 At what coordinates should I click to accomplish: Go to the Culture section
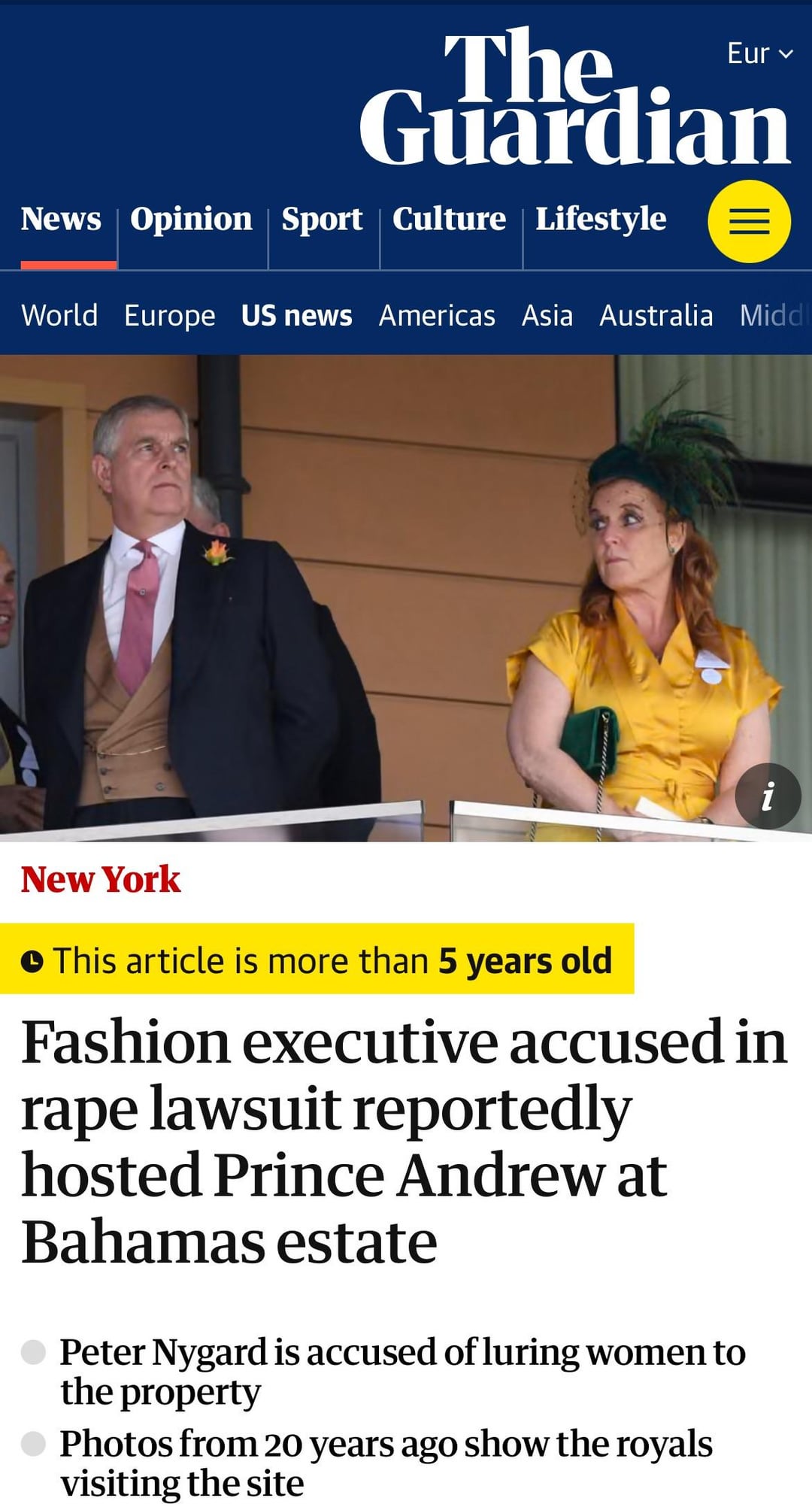coord(450,219)
